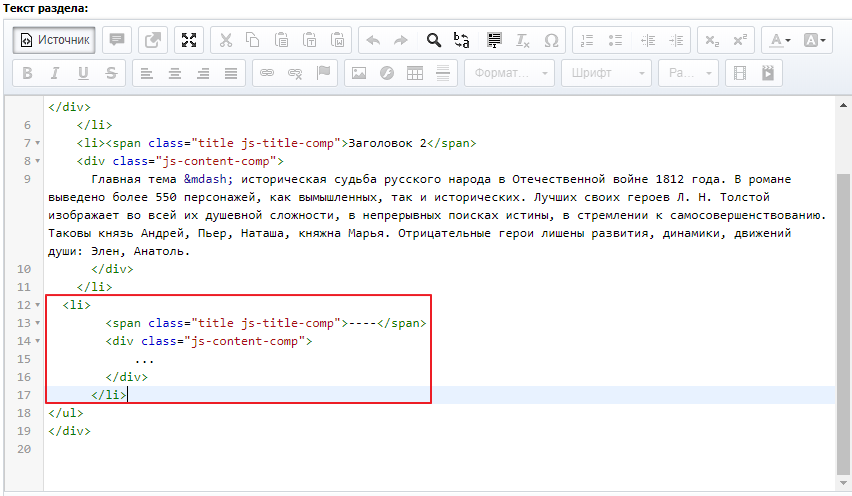Click the Insert Link chain icon
The height and width of the screenshot is (496, 852).
pyautogui.click(x=267, y=73)
